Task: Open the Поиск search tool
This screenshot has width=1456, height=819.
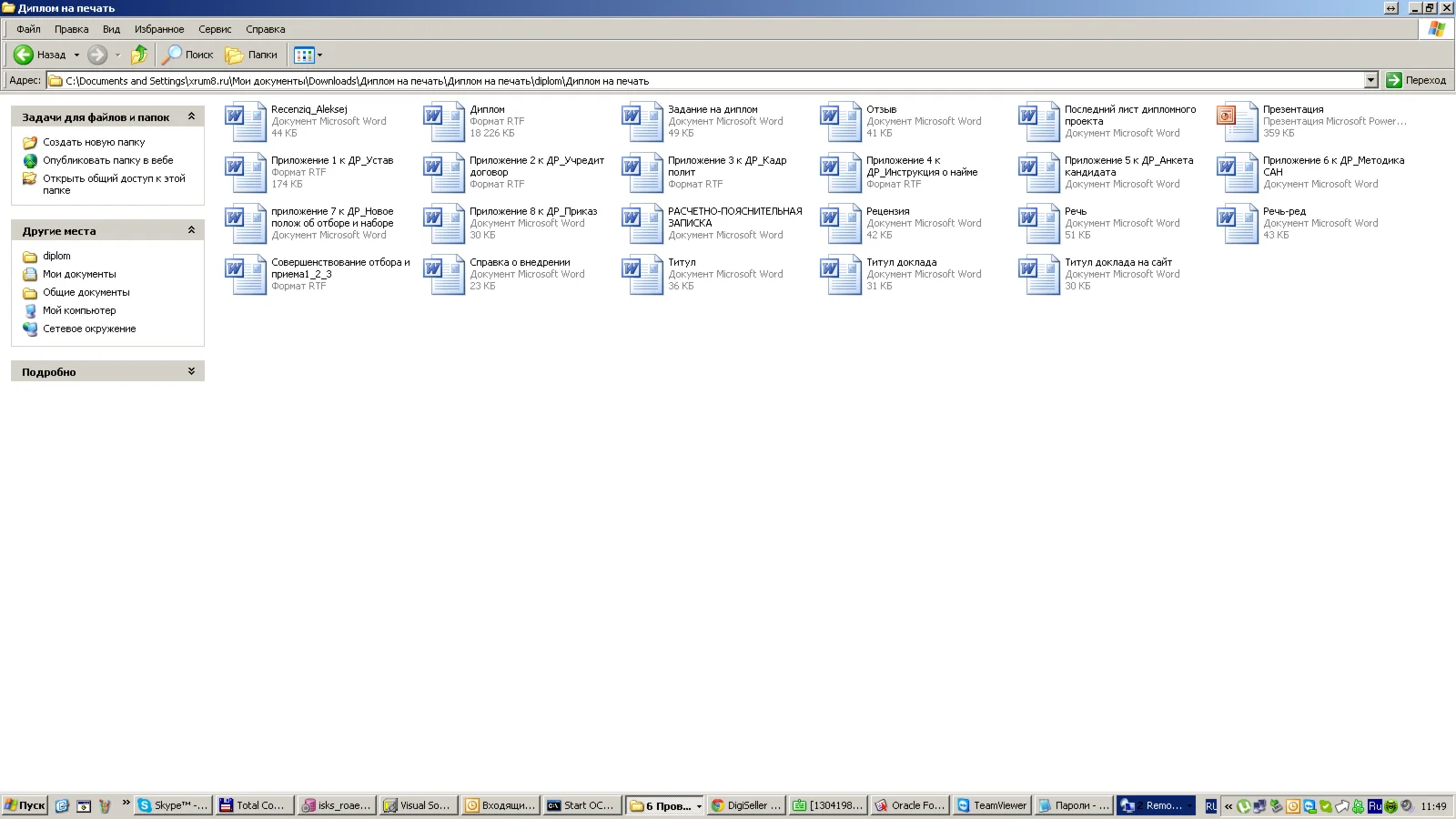Action: (x=187, y=55)
